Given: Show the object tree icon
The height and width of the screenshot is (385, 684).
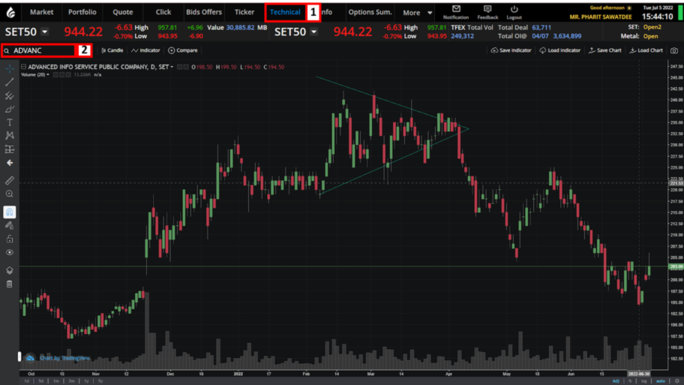Looking at the screenshot, I should pyautogui.click(x=10, y=270).
